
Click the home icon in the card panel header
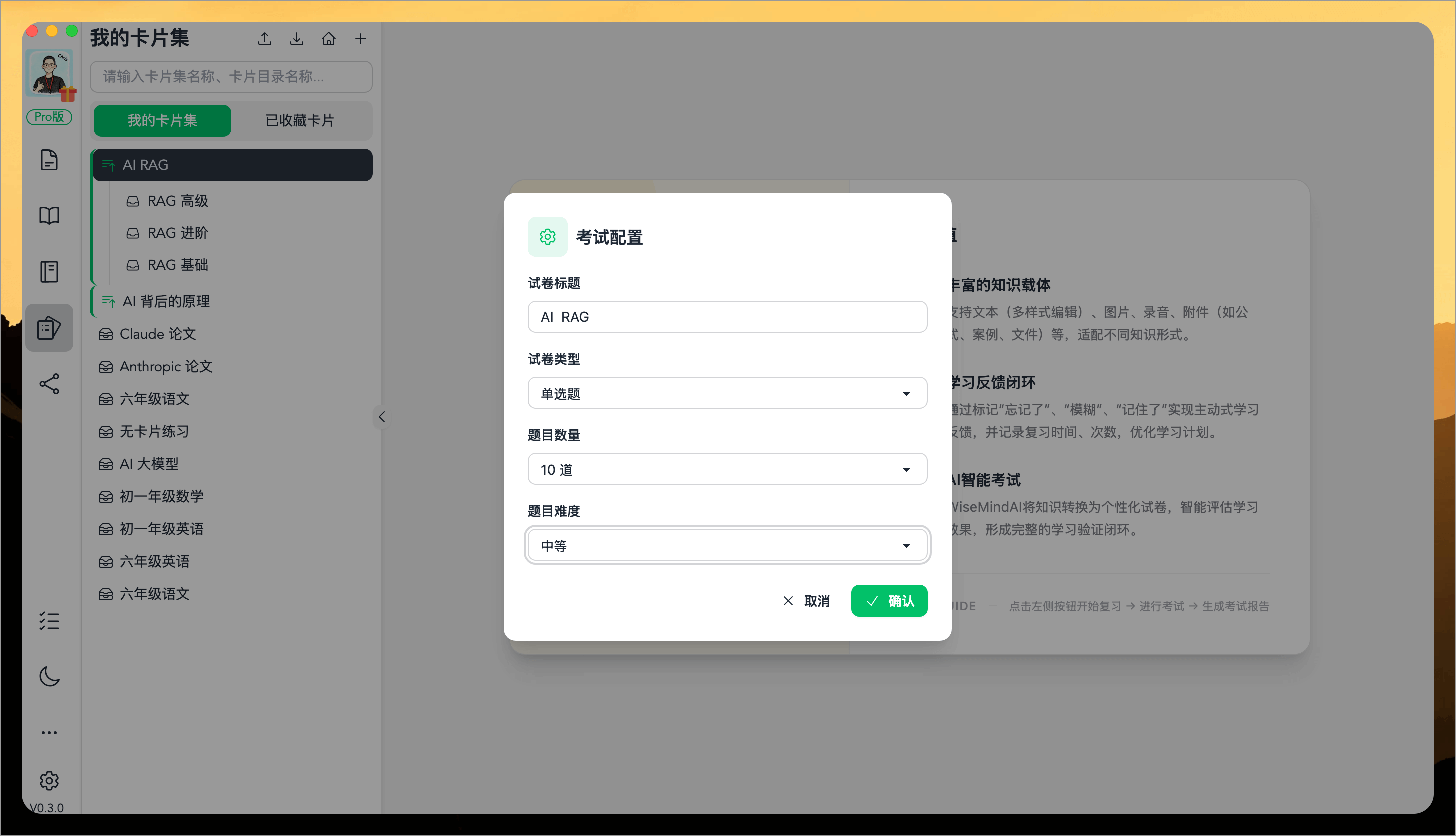[329, 38]
